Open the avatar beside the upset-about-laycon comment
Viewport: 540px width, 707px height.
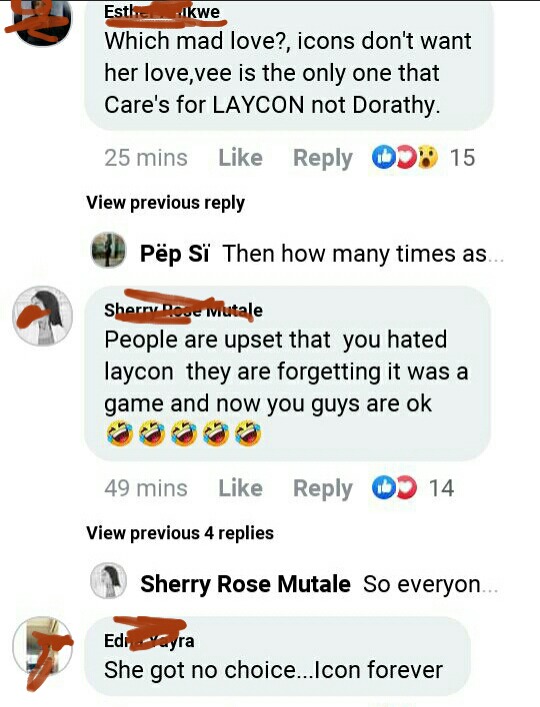click(x=42, y=316)
